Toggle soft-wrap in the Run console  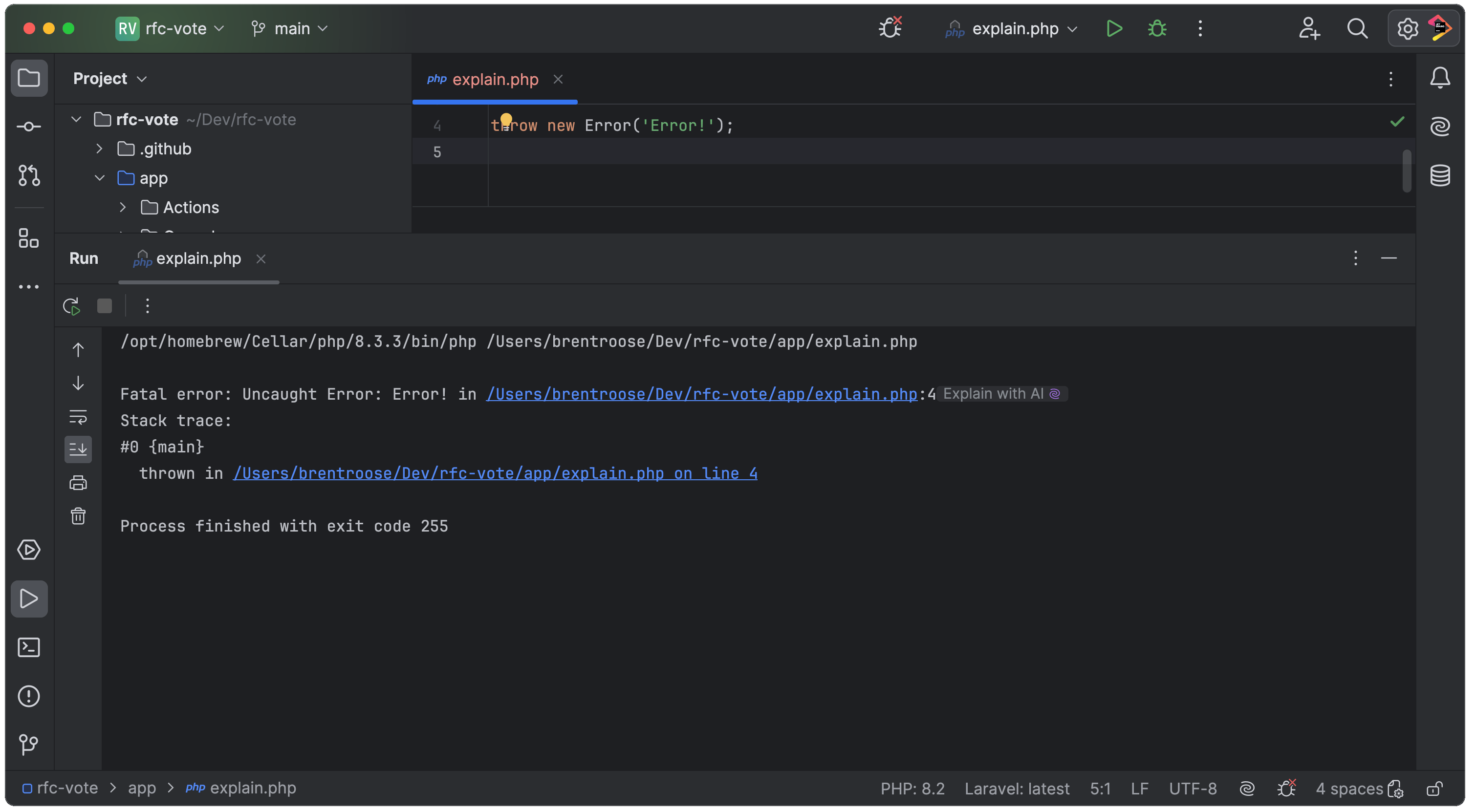click(78, 417)
